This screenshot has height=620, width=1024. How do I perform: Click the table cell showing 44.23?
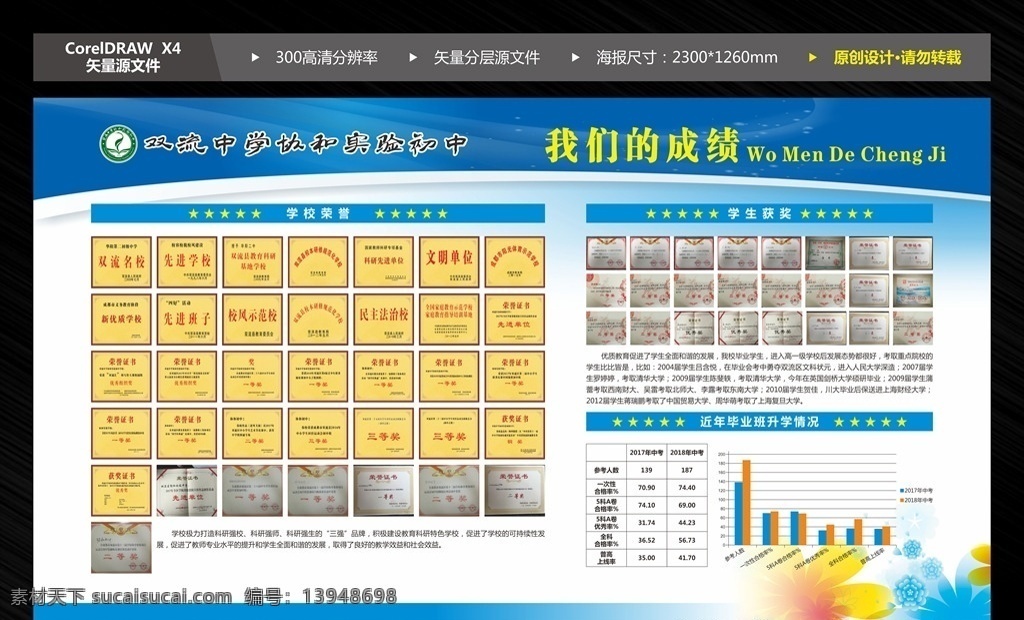(687, 523)
